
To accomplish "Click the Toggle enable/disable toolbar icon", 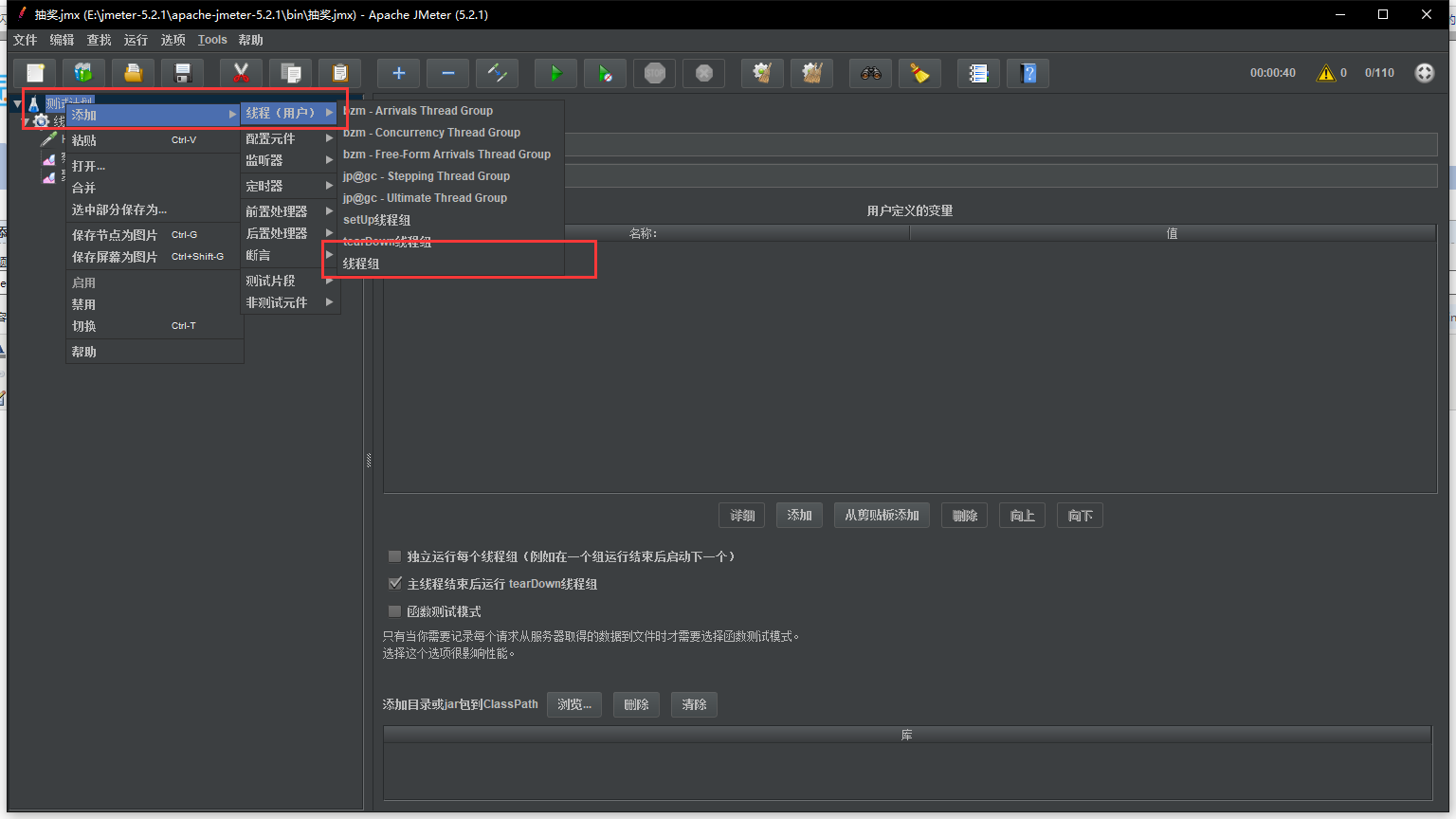I will pos(498,73).
